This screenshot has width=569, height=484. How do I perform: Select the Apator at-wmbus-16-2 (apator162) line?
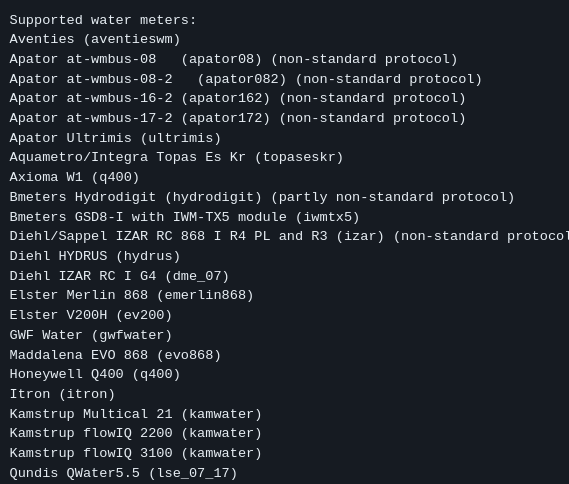(x=237, y=98)
